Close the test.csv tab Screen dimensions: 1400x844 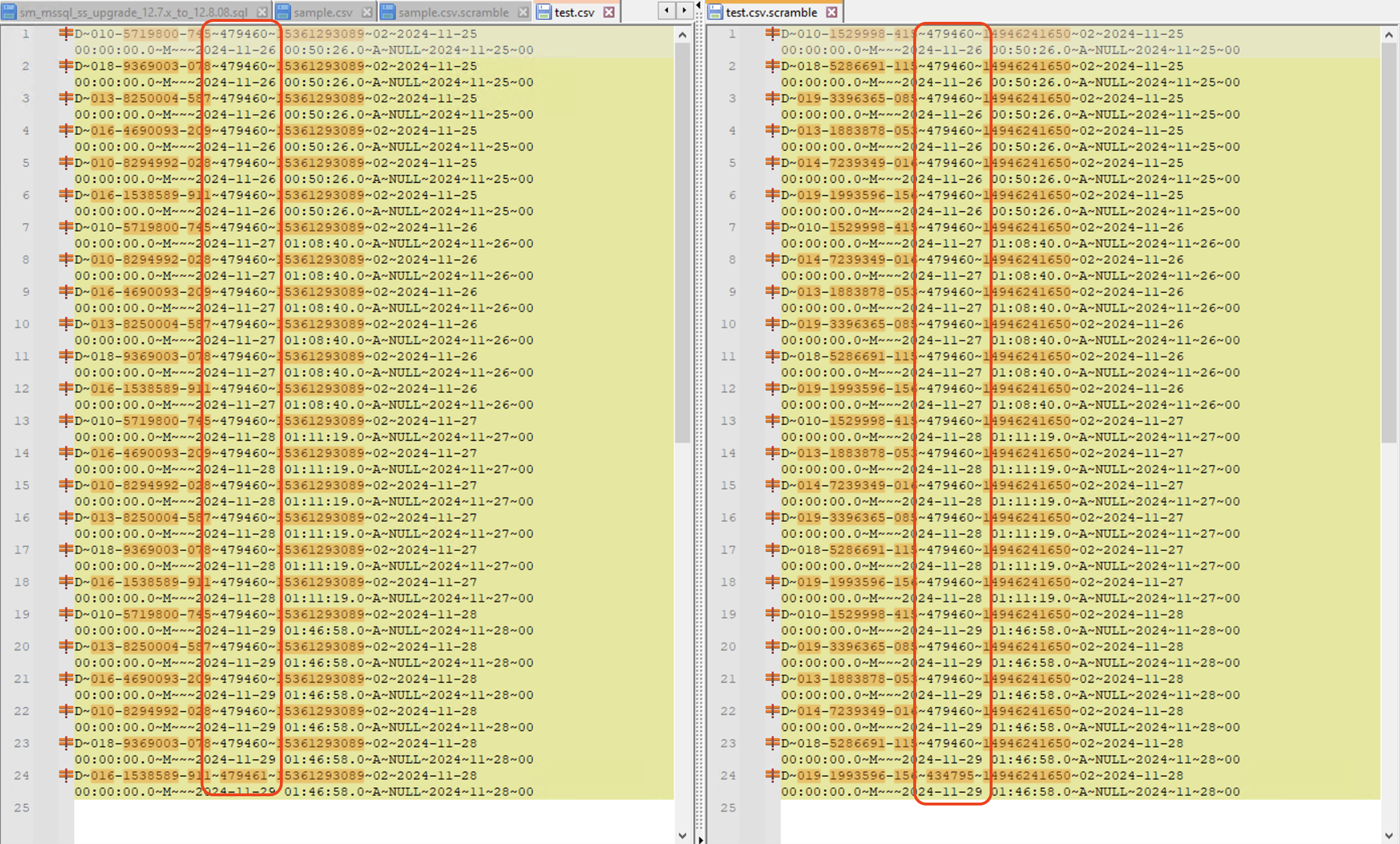609,12
